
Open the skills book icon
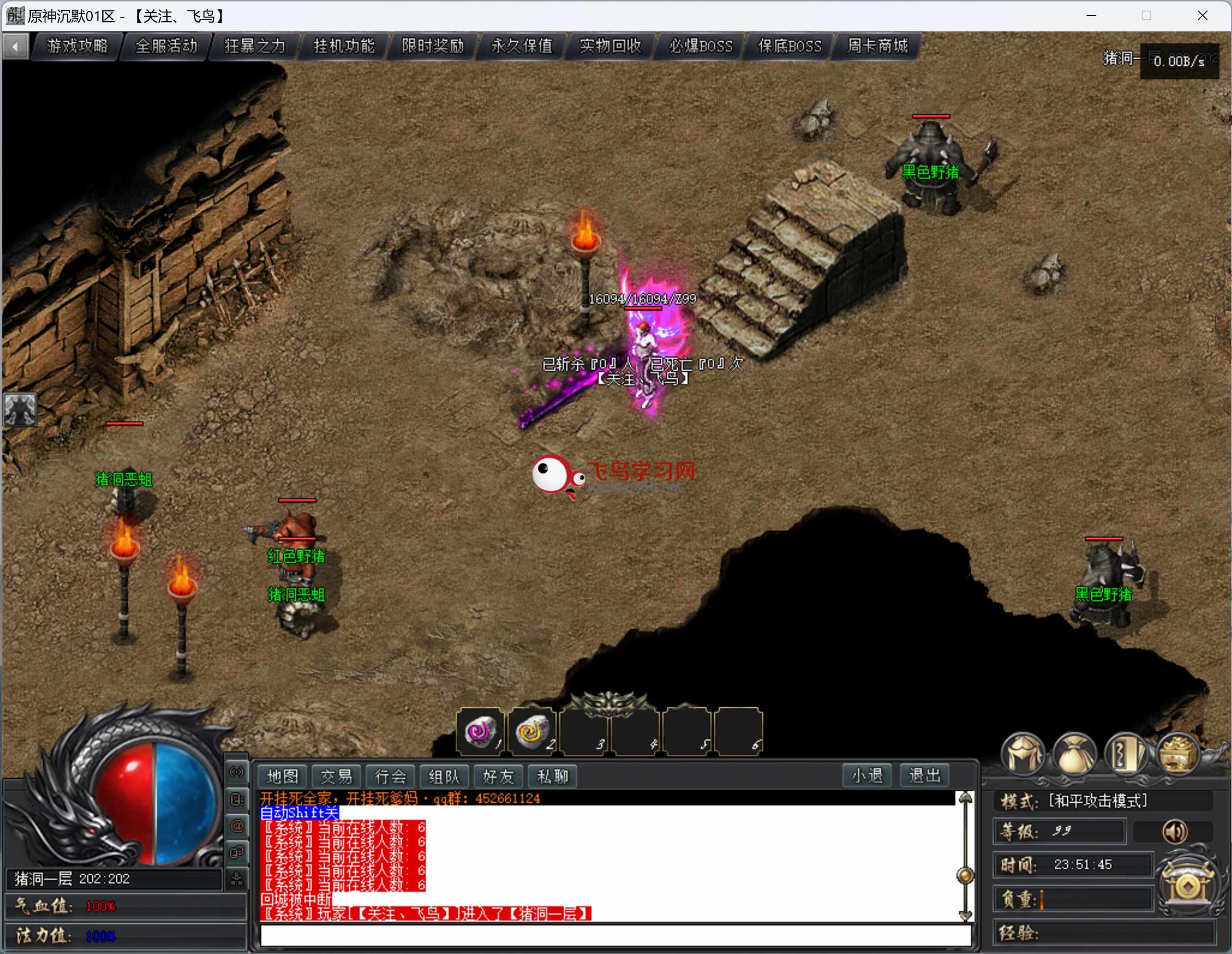click(x=1126, y=754)
